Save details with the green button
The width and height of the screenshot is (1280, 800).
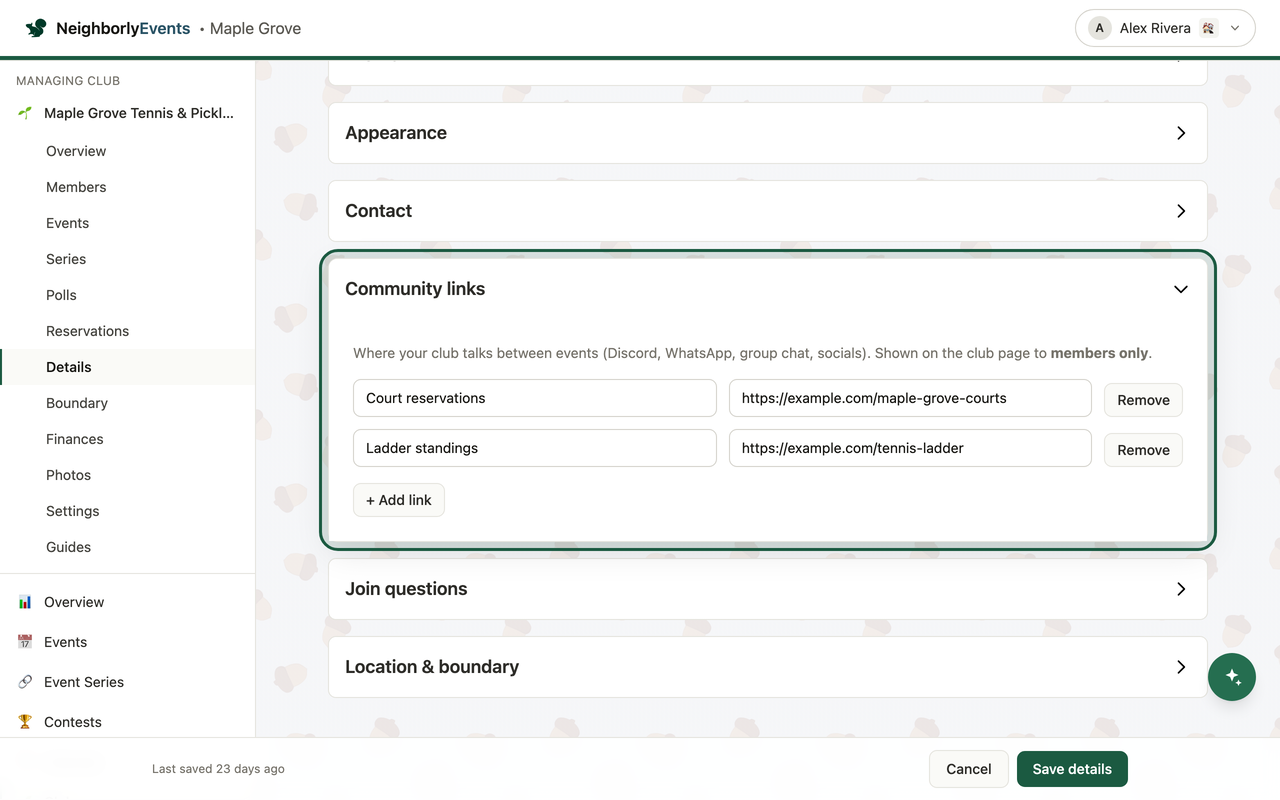1072,769
